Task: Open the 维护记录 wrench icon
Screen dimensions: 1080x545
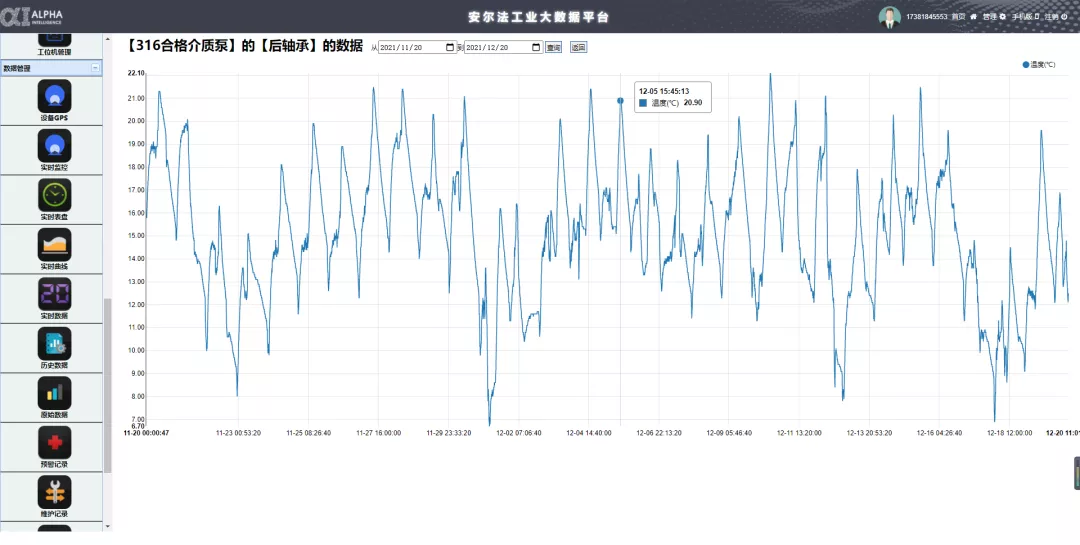Action: (x=54, y=492)
